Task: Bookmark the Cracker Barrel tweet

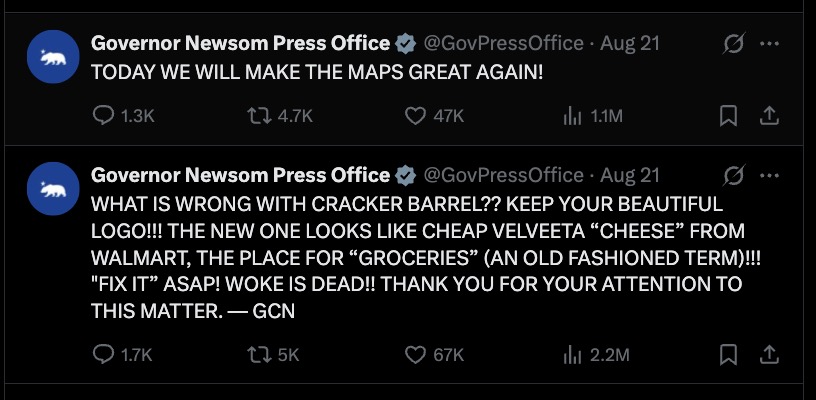Action: [728, 355]
